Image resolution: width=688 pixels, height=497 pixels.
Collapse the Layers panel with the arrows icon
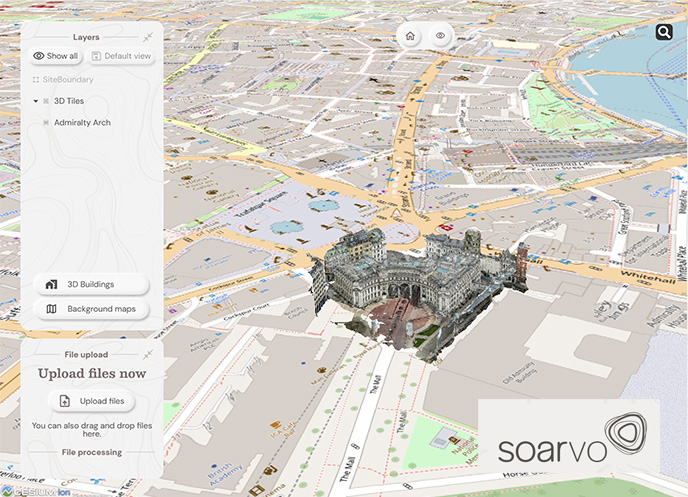[148, 37]
